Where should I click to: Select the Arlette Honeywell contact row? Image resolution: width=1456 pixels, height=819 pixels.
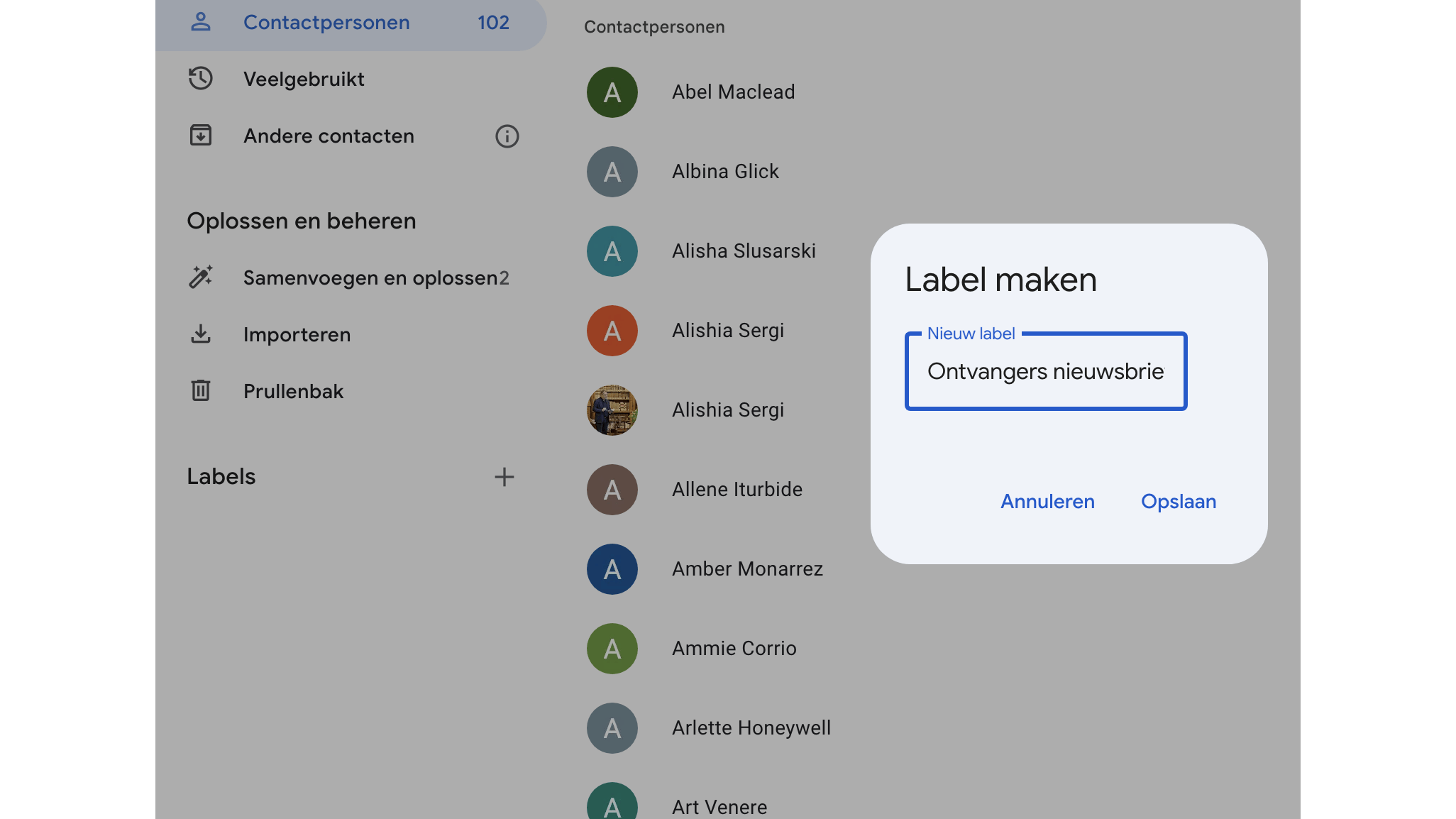pyautogui.click(x=751, y=728)
